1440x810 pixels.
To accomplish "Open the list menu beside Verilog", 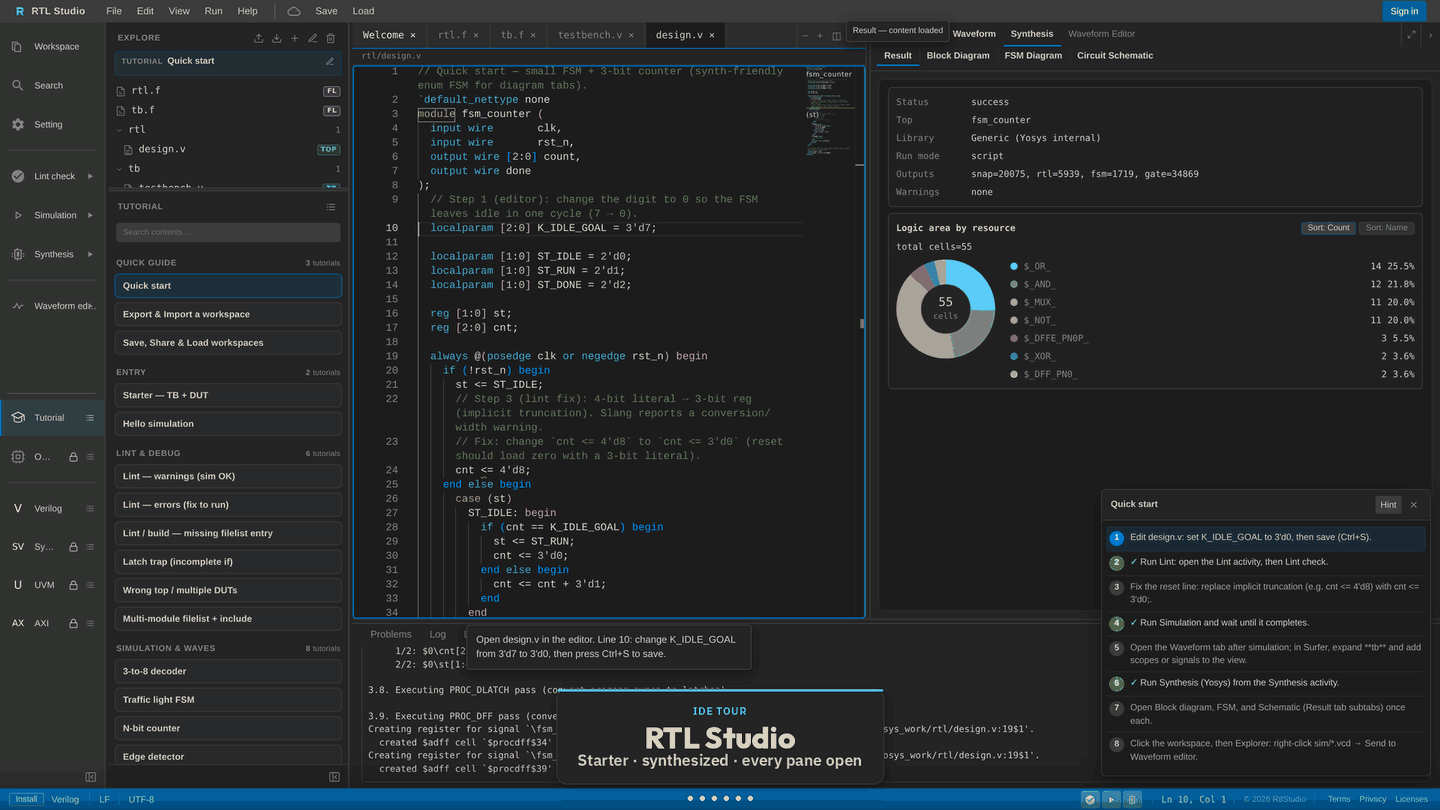I will click(x=90, y=508).
